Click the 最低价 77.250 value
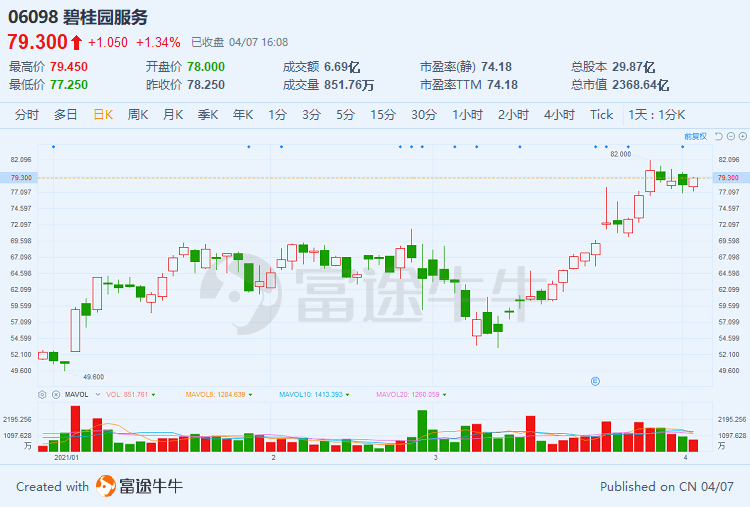The width and height of the screenshot is (750, 507). [69, 85]
